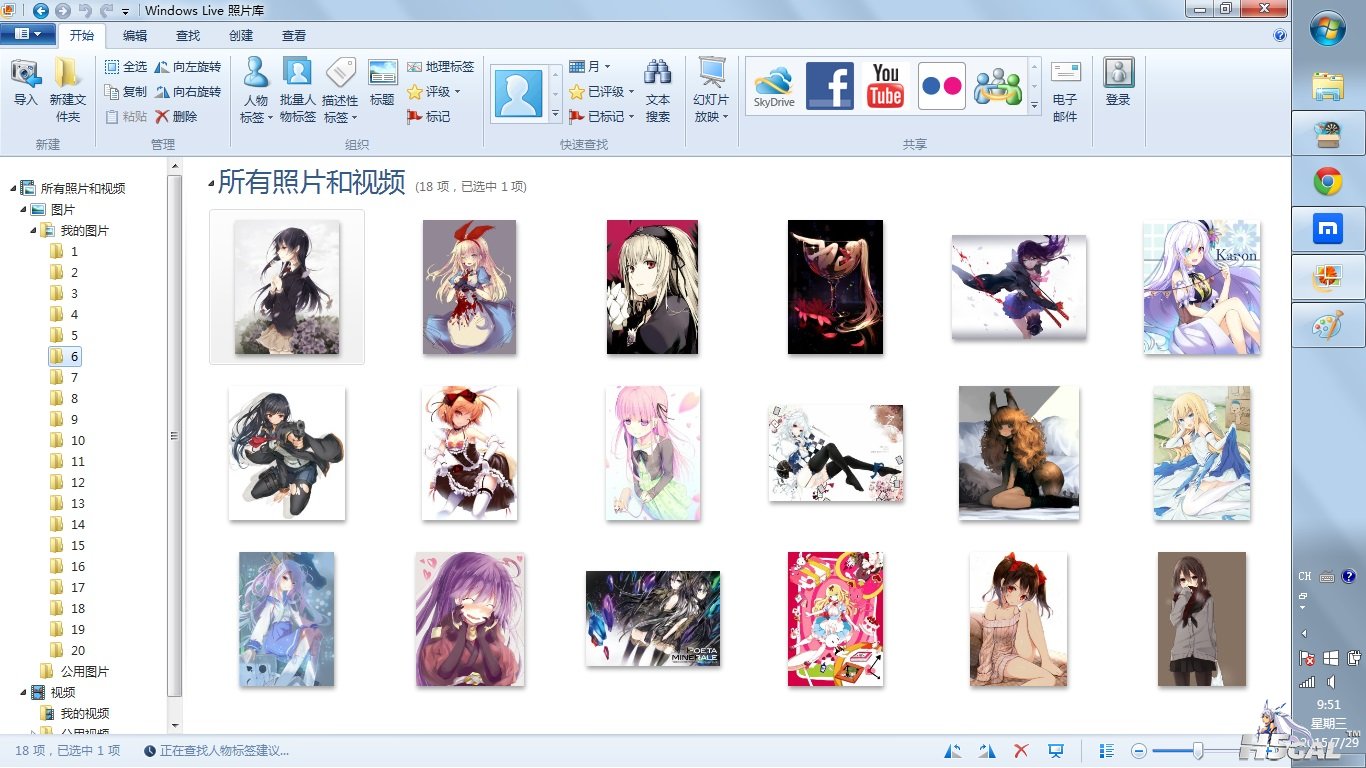This screenshot has height=768, width=1366.
Task: Select the POETA MINERALE thumbnail
Action: (x=653, y=619)
